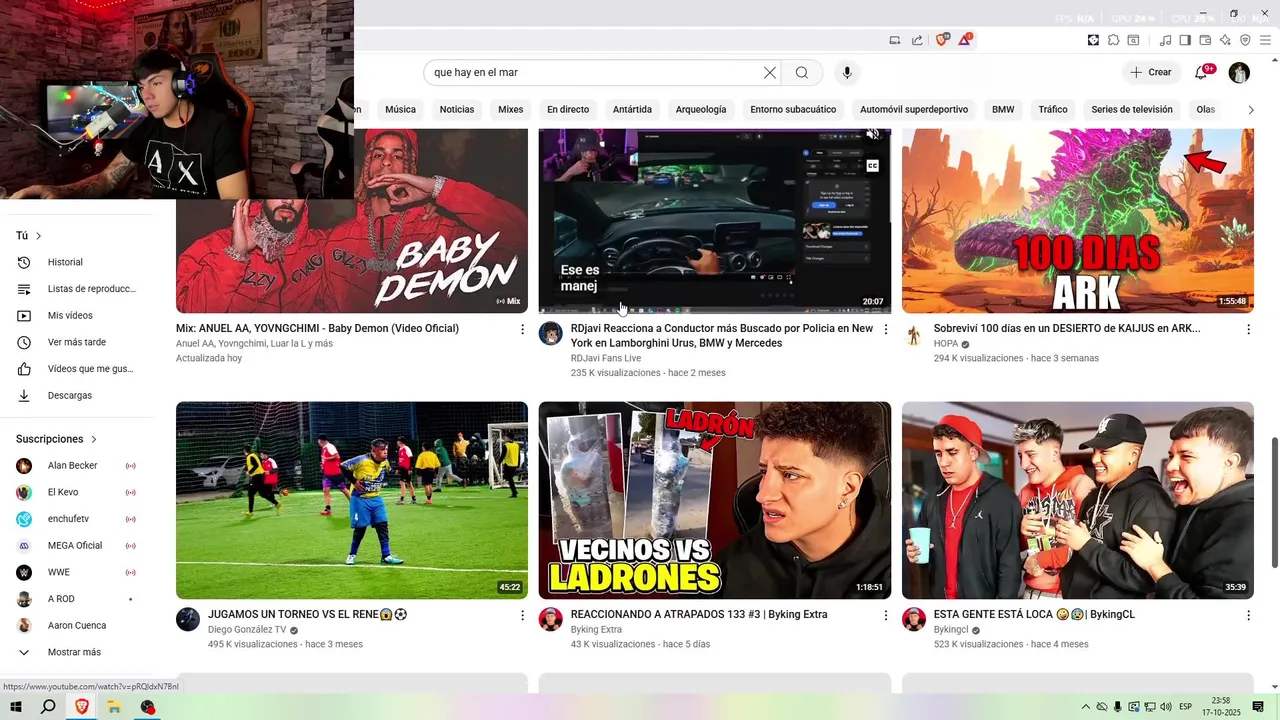Open Leo AI sparkle icon

1225,40
